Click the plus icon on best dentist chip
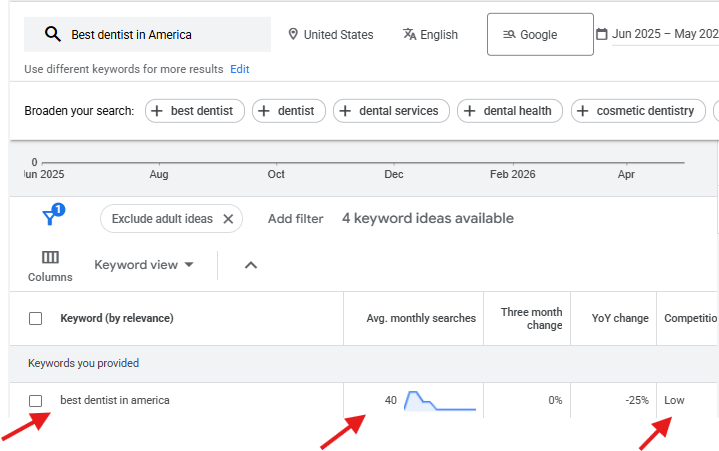Screen dimensions: 719x451 157,111
